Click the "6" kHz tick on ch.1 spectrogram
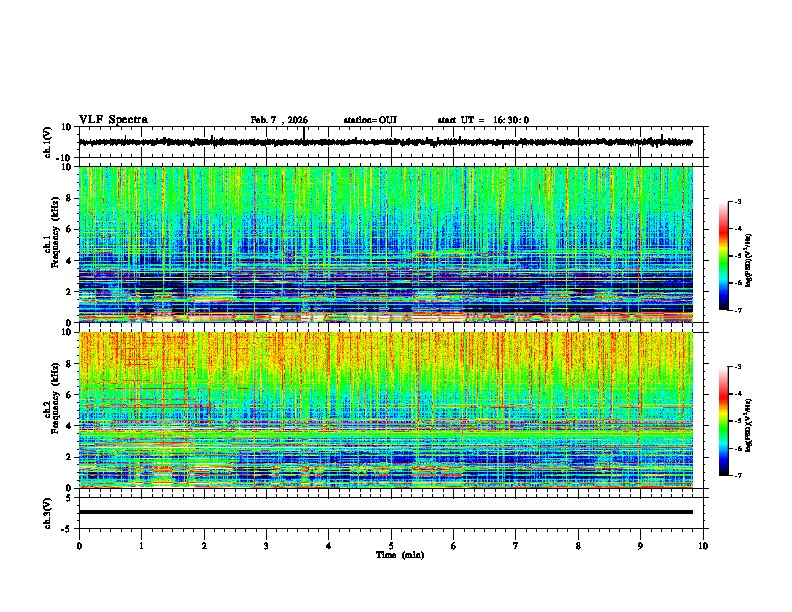This screenshot has width=792, height=612. coord(69,229)
